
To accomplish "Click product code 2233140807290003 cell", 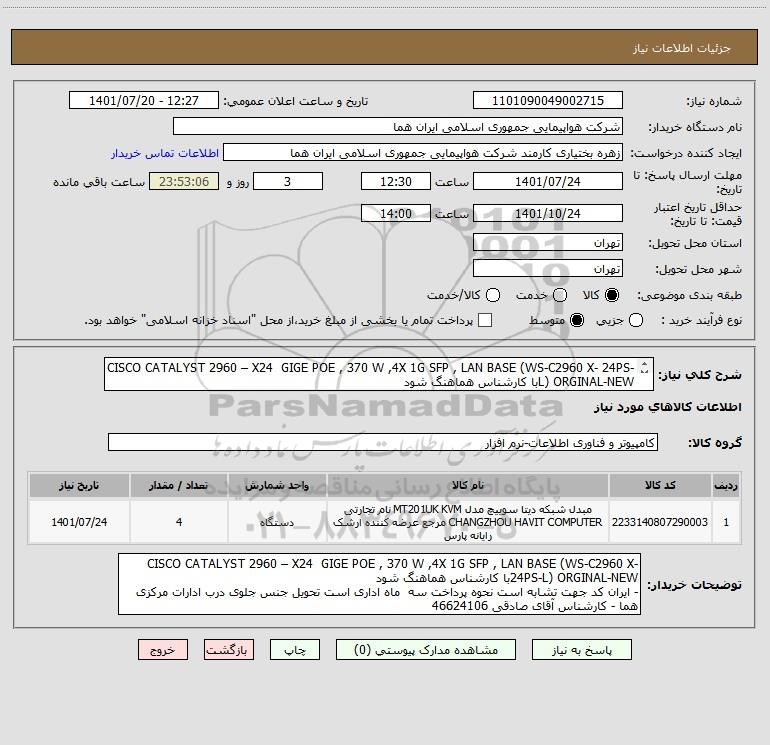I will coord(660,522).
